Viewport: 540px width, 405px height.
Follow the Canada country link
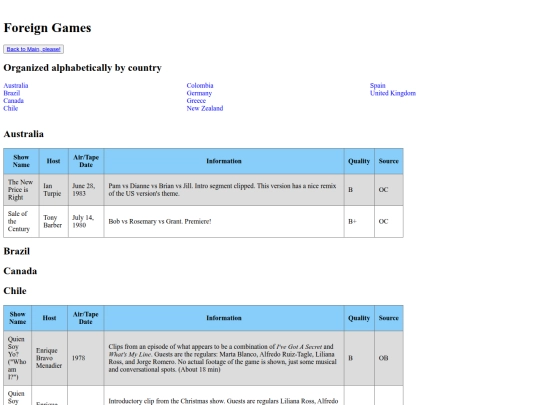pos(13,101)
